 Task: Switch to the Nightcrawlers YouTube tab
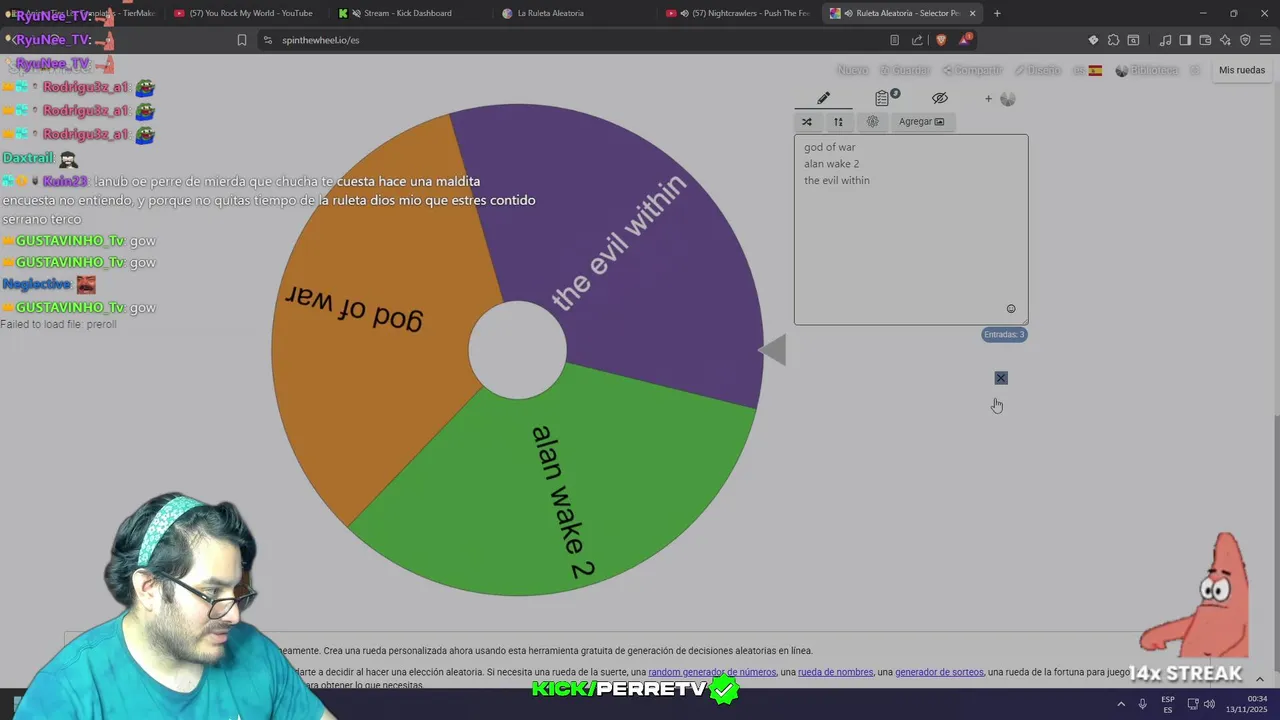pos(740,13)
